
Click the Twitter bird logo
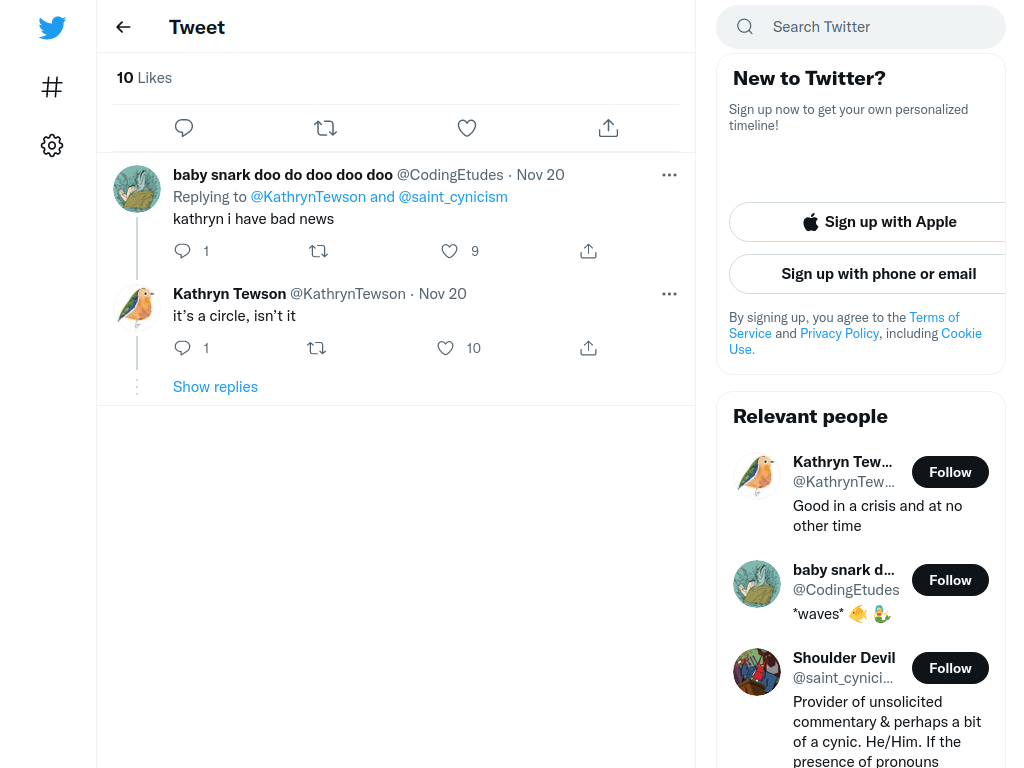point(52,27)
